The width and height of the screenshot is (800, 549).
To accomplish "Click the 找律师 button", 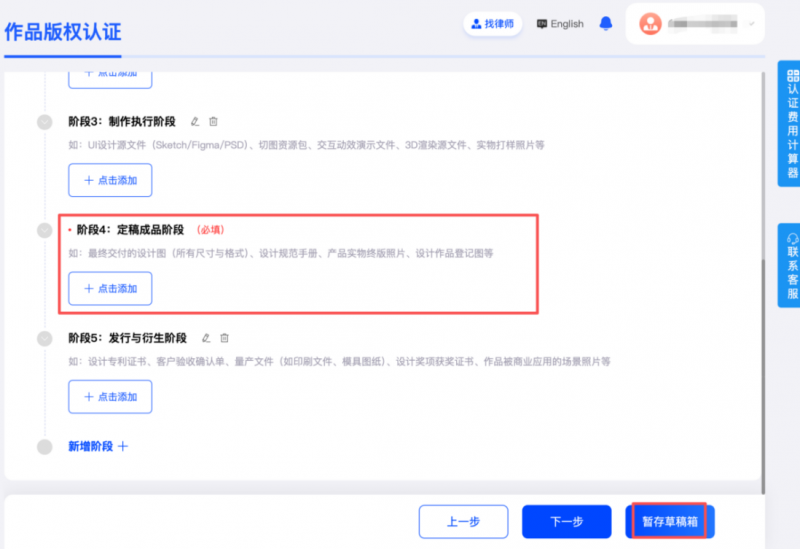I will pyautogui.click(x=492, y=24).
